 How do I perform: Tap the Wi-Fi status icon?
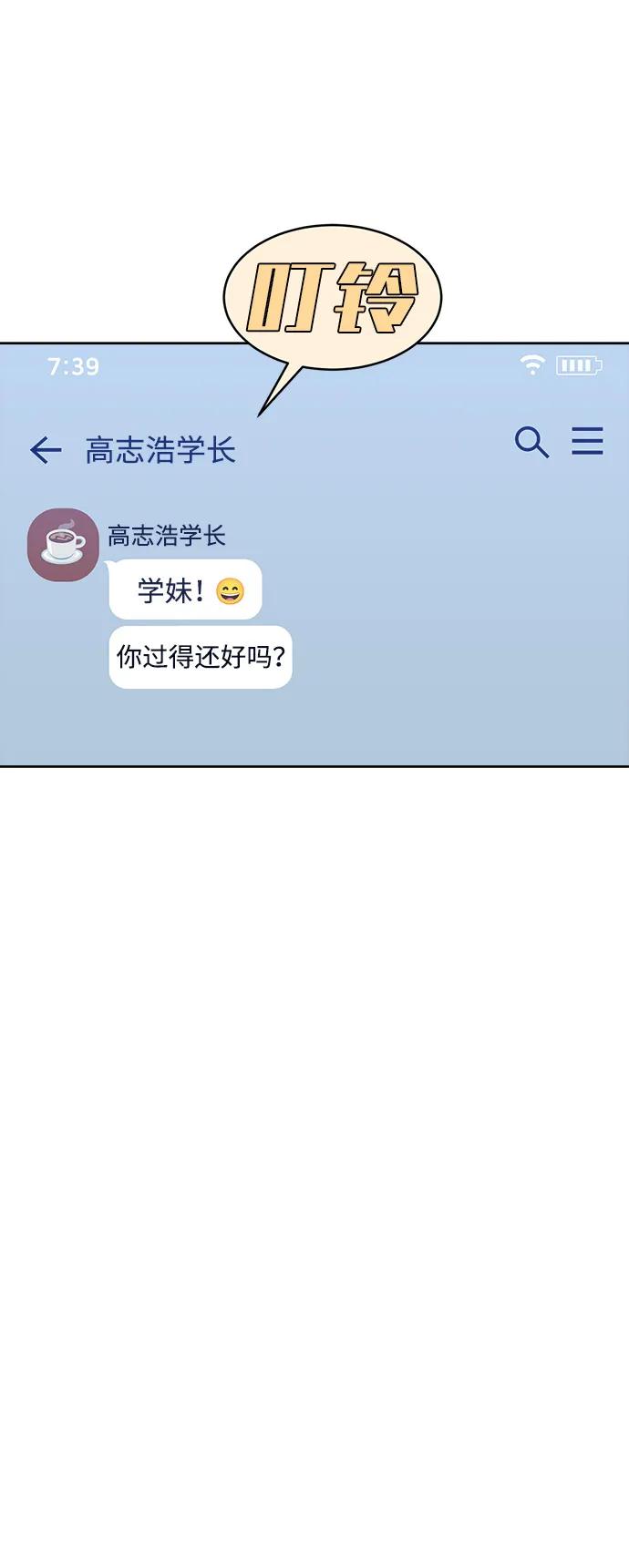pyautogui.click(x=532, y=364)
